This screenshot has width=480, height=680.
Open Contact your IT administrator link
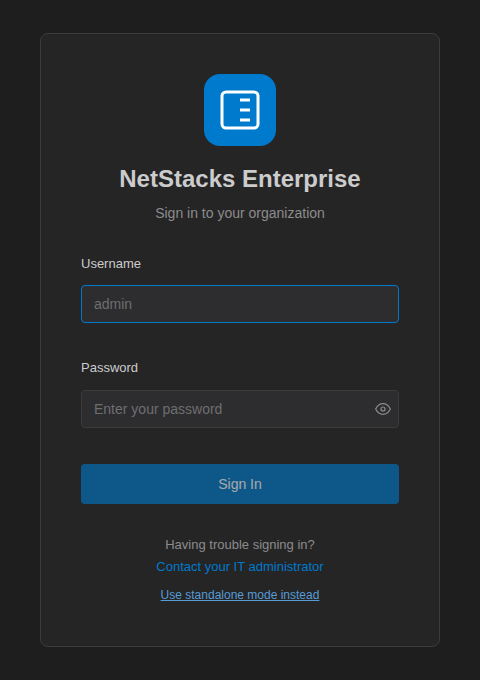click(240, 567)
